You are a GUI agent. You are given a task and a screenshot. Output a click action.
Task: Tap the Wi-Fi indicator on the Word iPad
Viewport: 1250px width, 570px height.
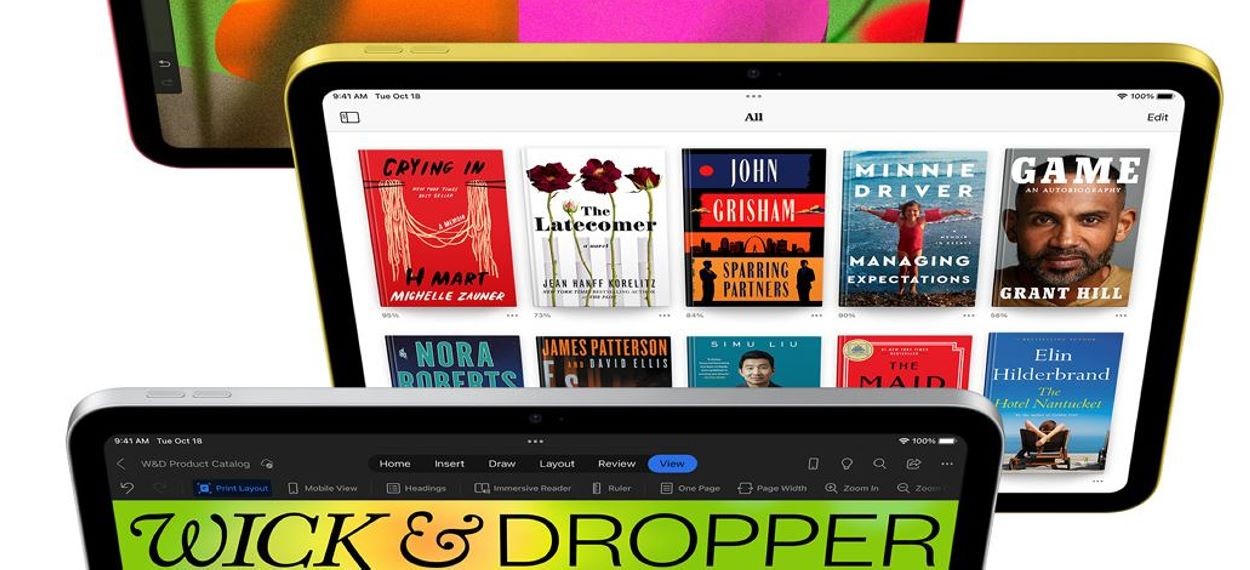tap(903, 441)
